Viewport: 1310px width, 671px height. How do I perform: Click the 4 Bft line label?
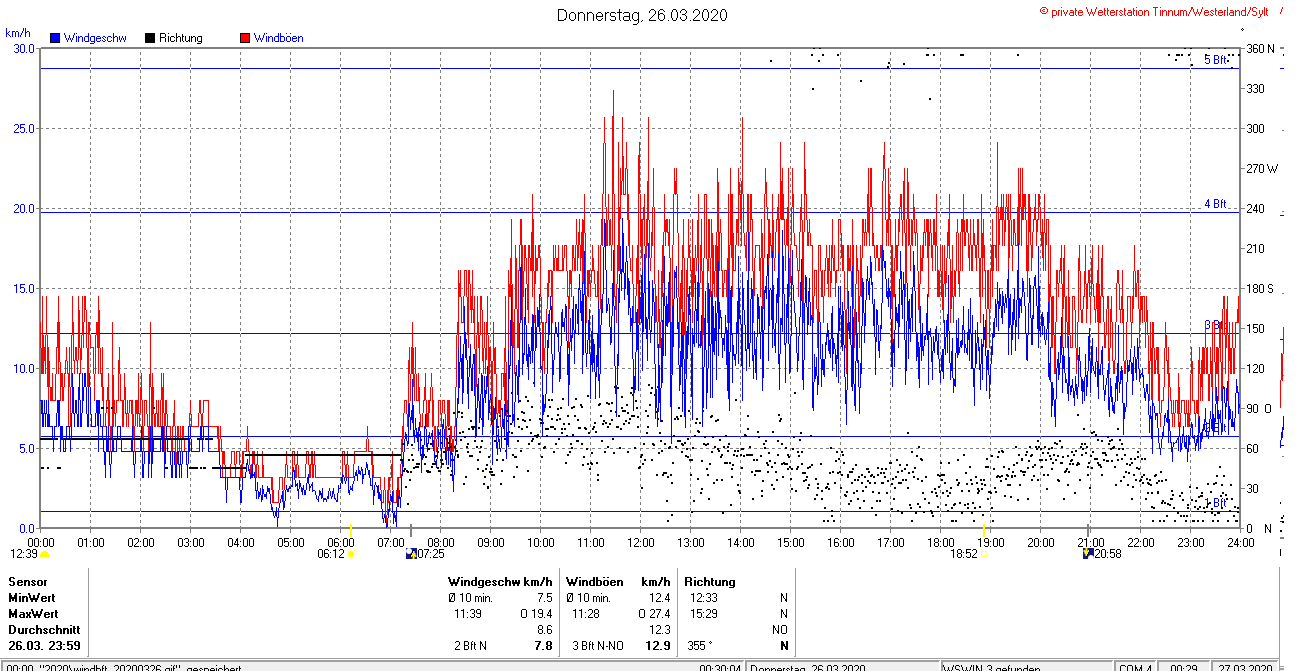[x=1215, y=204]
